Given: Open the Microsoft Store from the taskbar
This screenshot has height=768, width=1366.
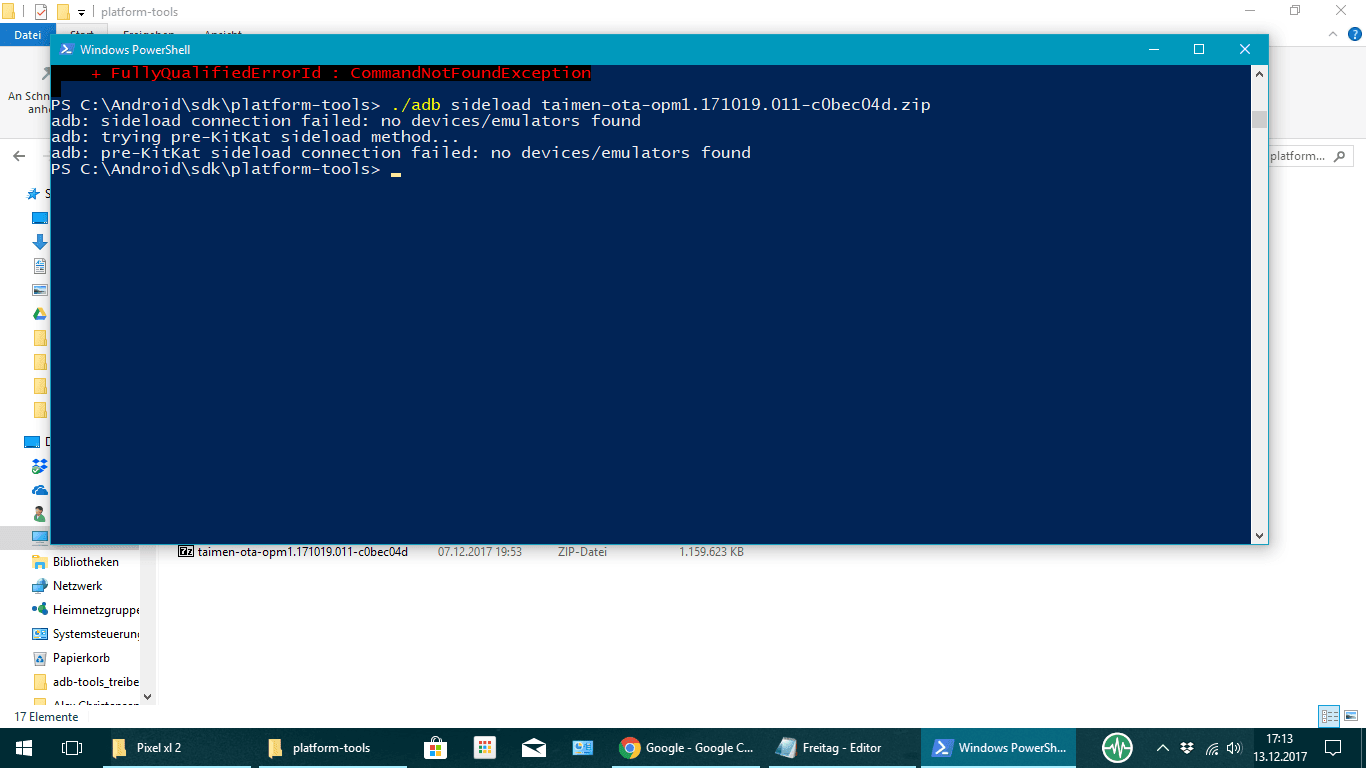Looking at the screenshot, I should pos(435,747).
